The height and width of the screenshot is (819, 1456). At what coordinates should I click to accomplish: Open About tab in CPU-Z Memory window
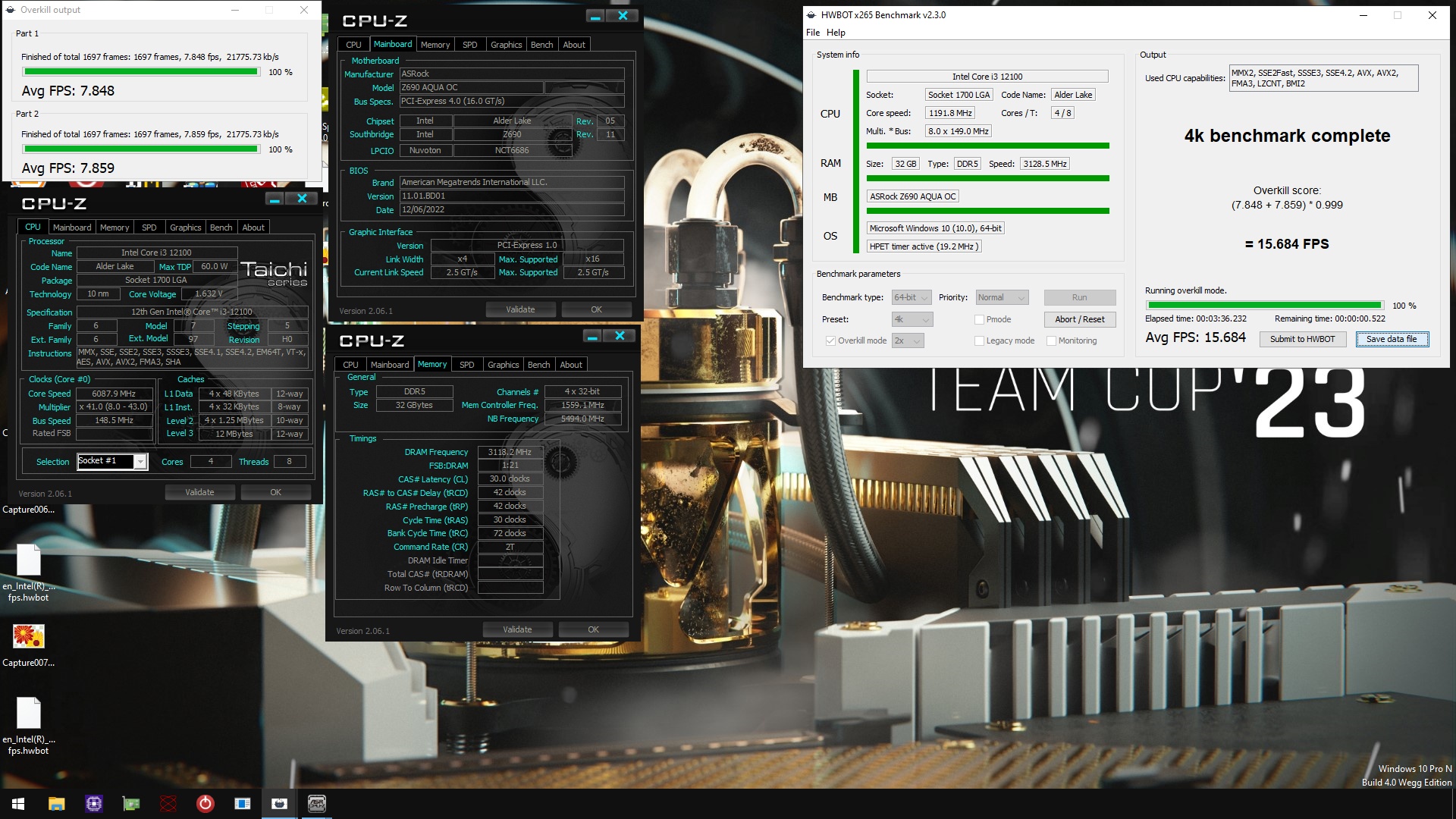tap(571, 365)
